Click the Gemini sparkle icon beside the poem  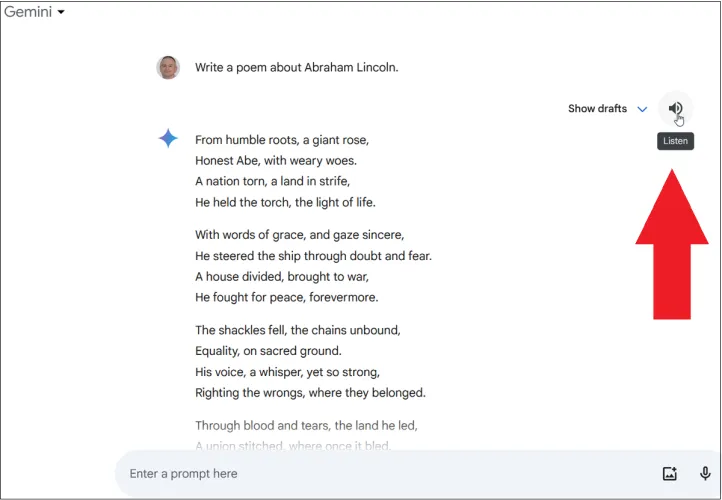click(168, 139)
